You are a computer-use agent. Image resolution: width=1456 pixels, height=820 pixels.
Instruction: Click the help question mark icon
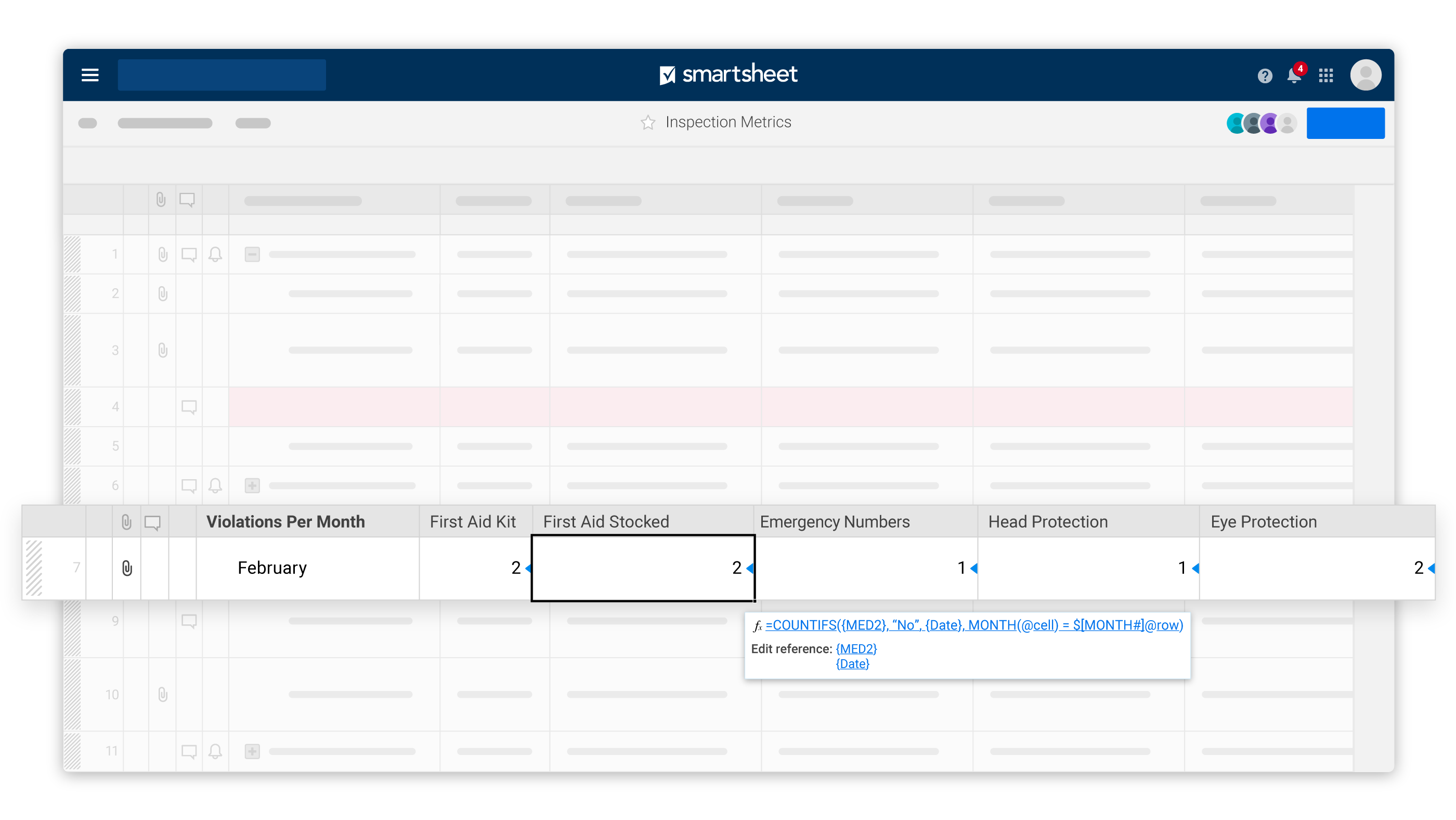(1265, 75)
